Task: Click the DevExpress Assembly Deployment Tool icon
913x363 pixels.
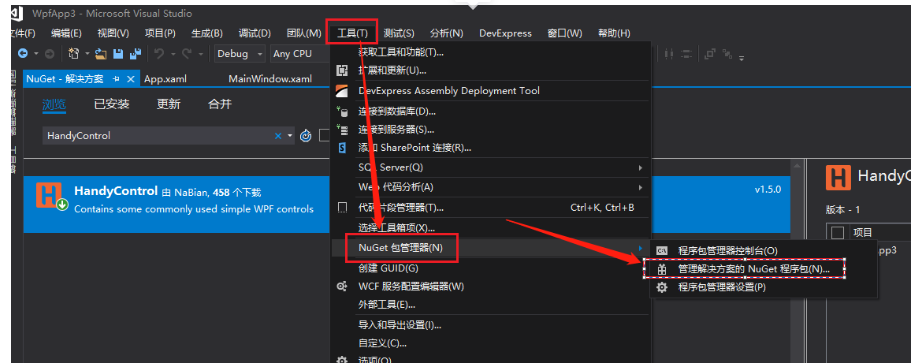Action: 342,91
